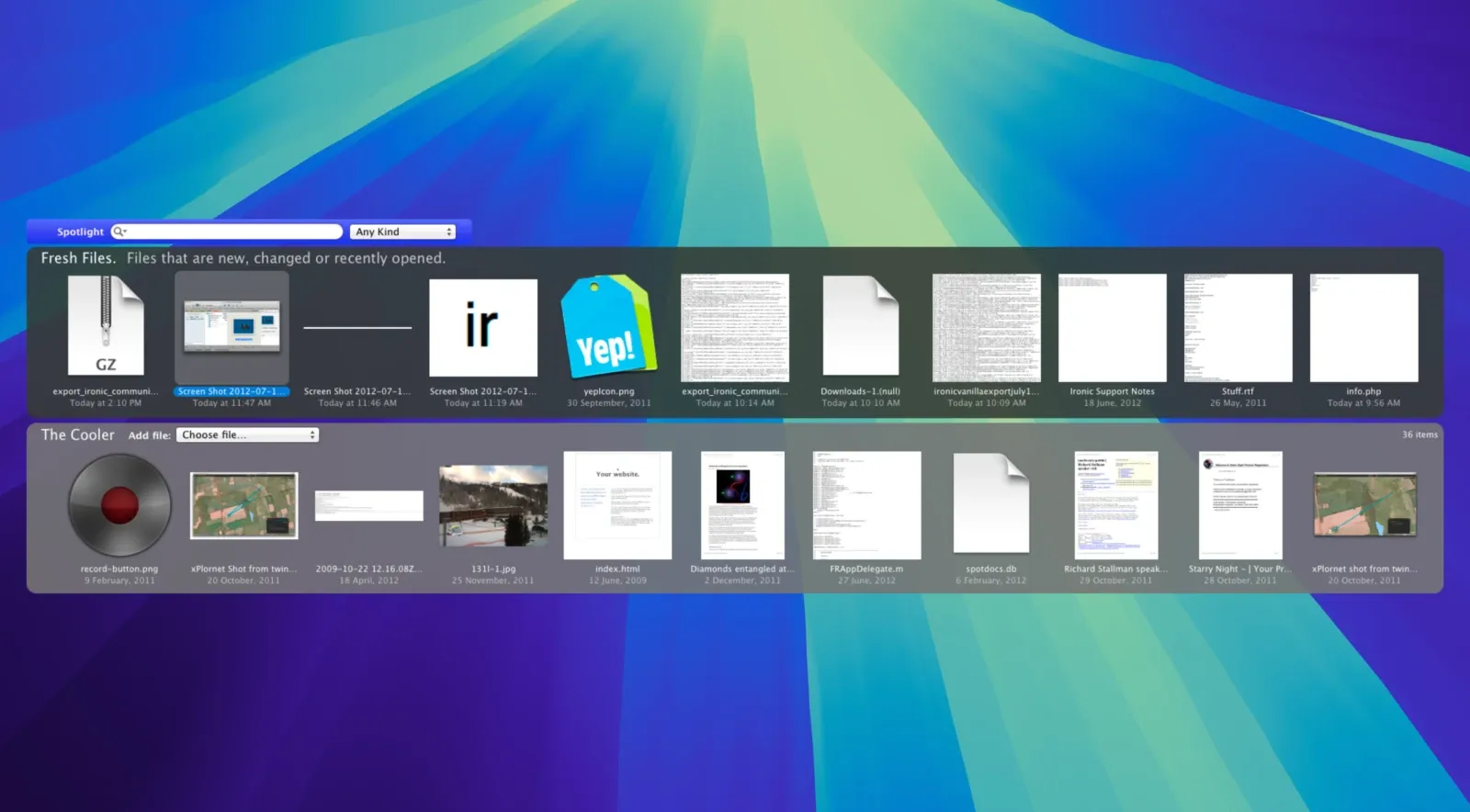
Task: Select the spotdocs.db file icon
Action: [x=990, y=504]
